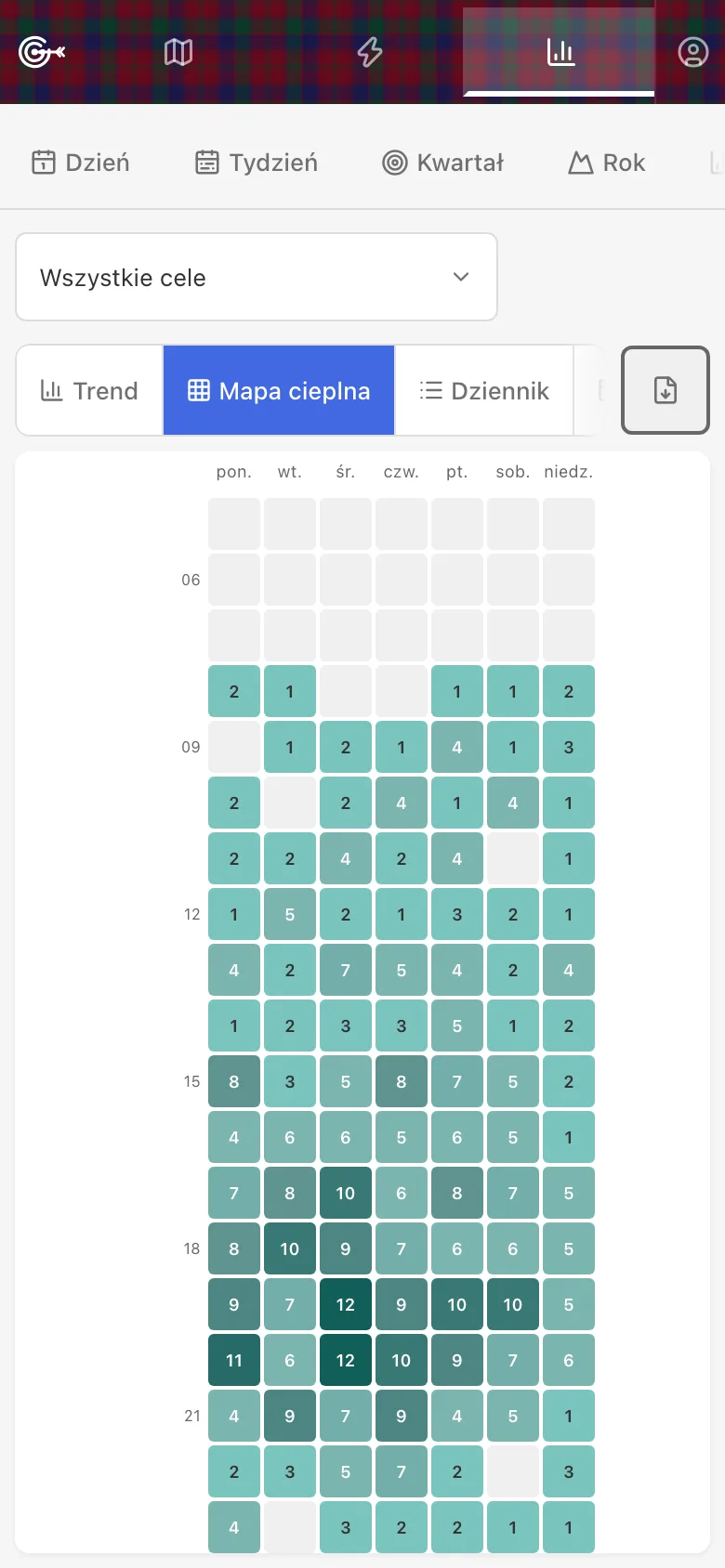The image size is (725, 1568).
Task: Expand the Wszystkie cele dropdown
Action: tap(257, 277)
